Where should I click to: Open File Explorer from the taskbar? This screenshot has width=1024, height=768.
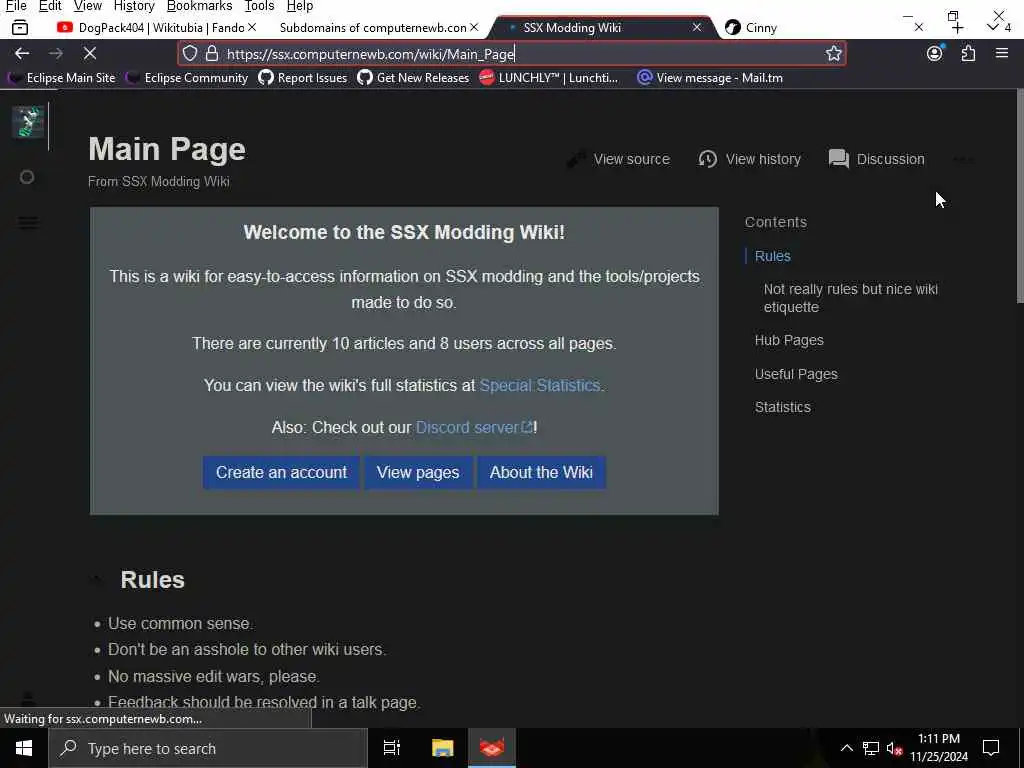click(x=442, y=748)
